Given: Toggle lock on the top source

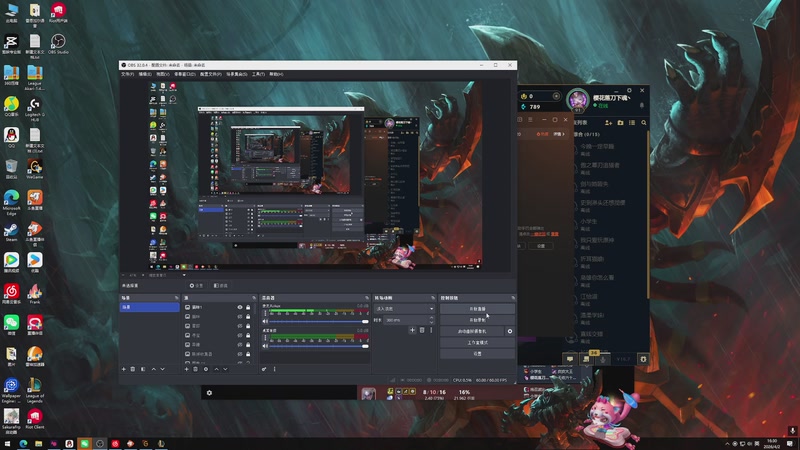Looking at the screenshot, I should pyautogui.click(x=248, y=307).
